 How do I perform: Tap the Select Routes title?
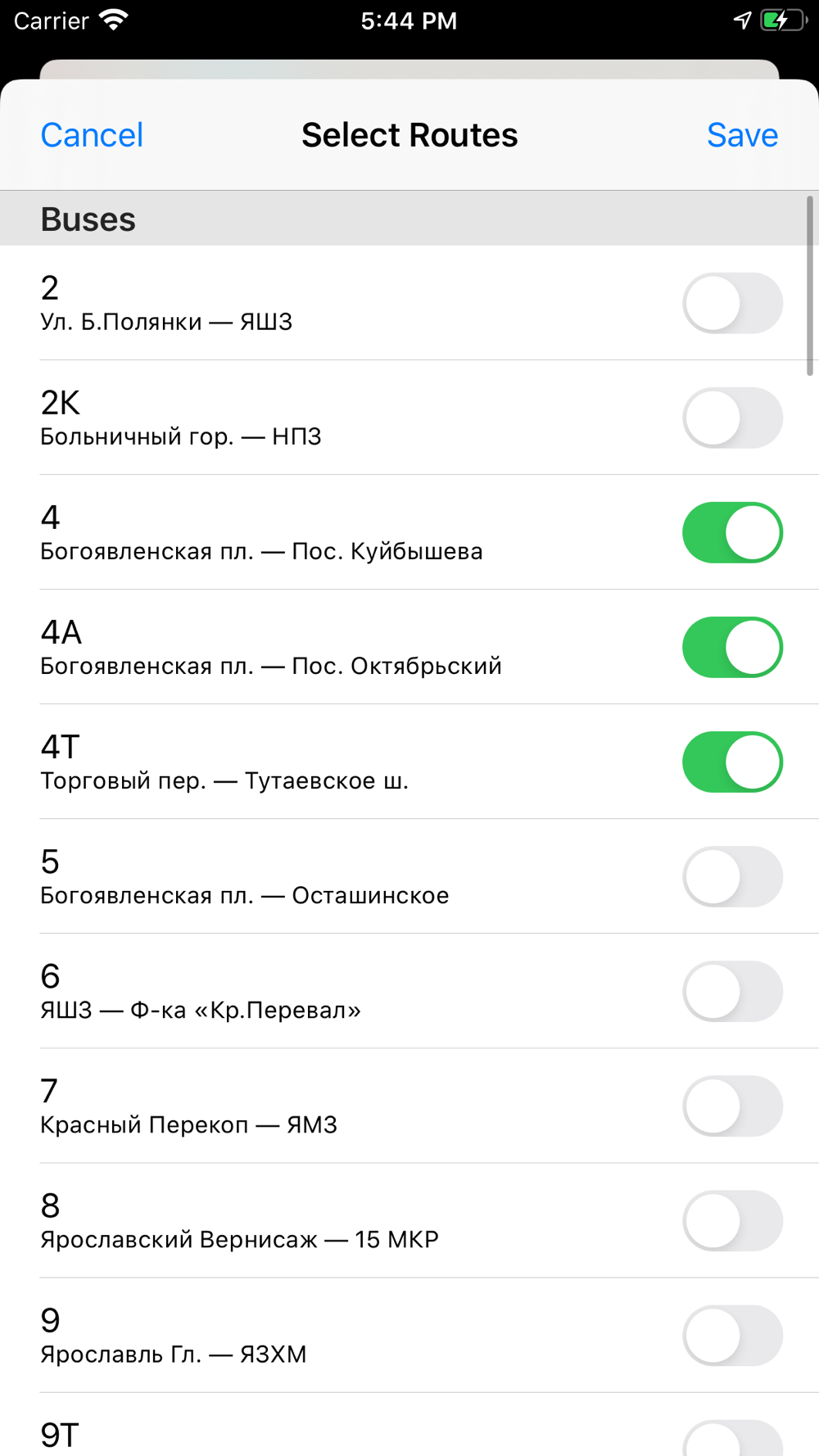coord(409,135)
